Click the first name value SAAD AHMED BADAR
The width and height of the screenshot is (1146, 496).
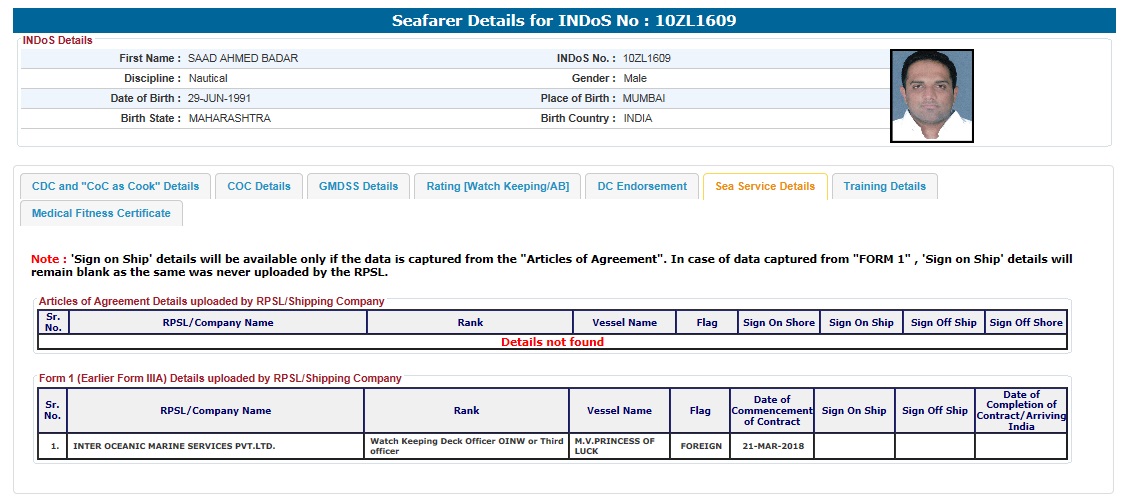pyautogui.click(x=243, y=58)
